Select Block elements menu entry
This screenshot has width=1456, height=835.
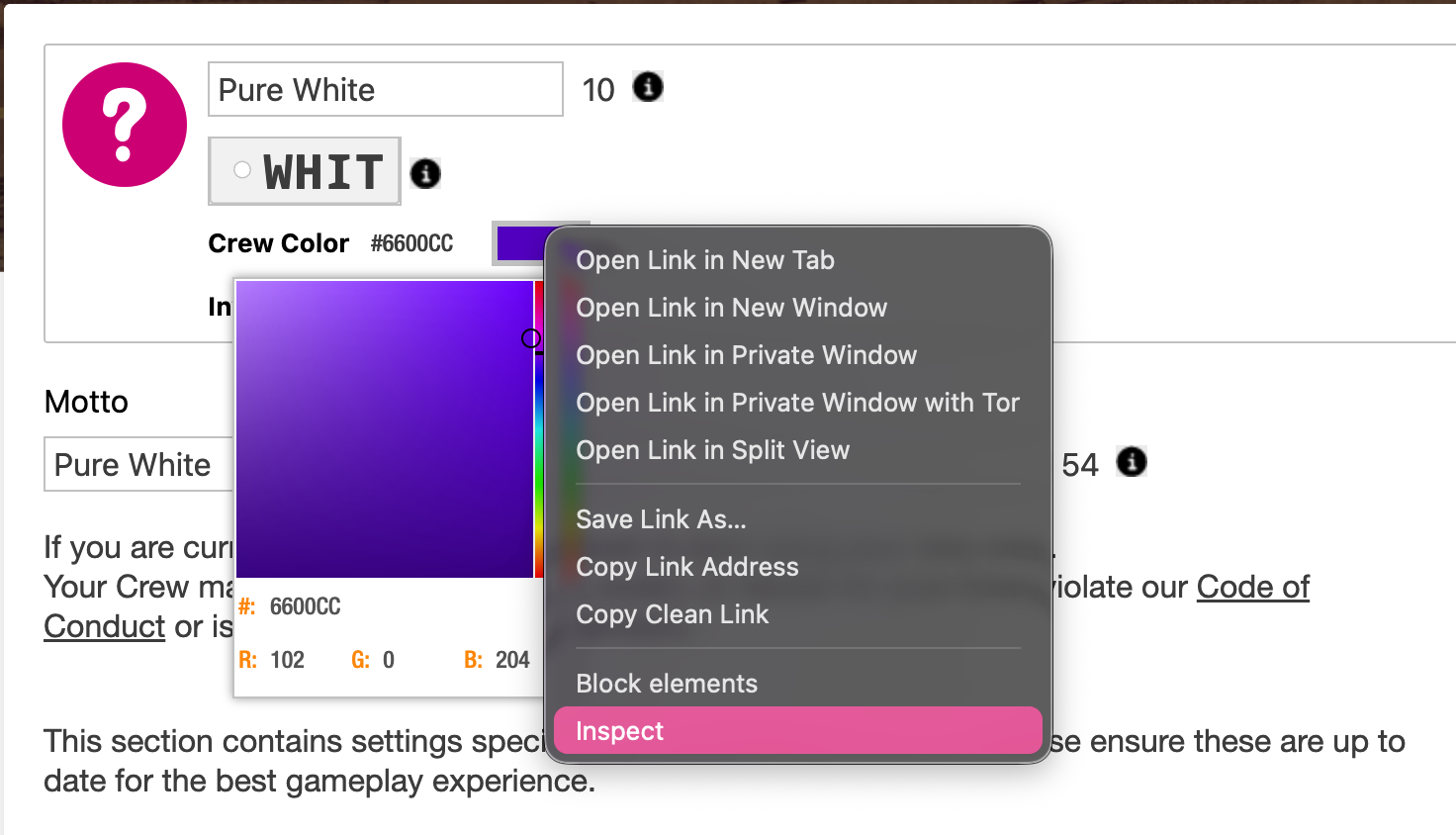667,684
